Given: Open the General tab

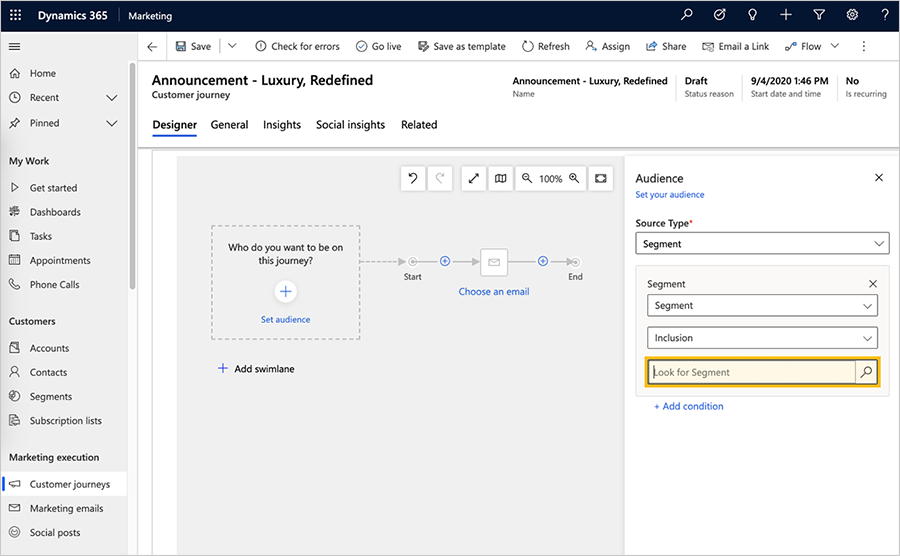Looking at the screenshot, I should click(229, 125).
